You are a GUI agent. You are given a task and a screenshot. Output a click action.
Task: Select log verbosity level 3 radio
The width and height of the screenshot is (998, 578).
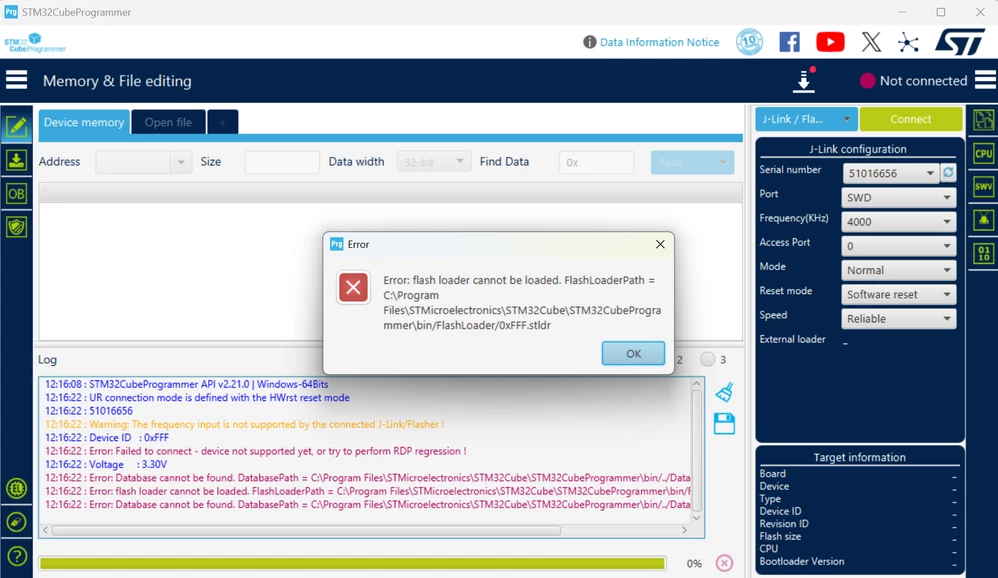pos(707,360)
